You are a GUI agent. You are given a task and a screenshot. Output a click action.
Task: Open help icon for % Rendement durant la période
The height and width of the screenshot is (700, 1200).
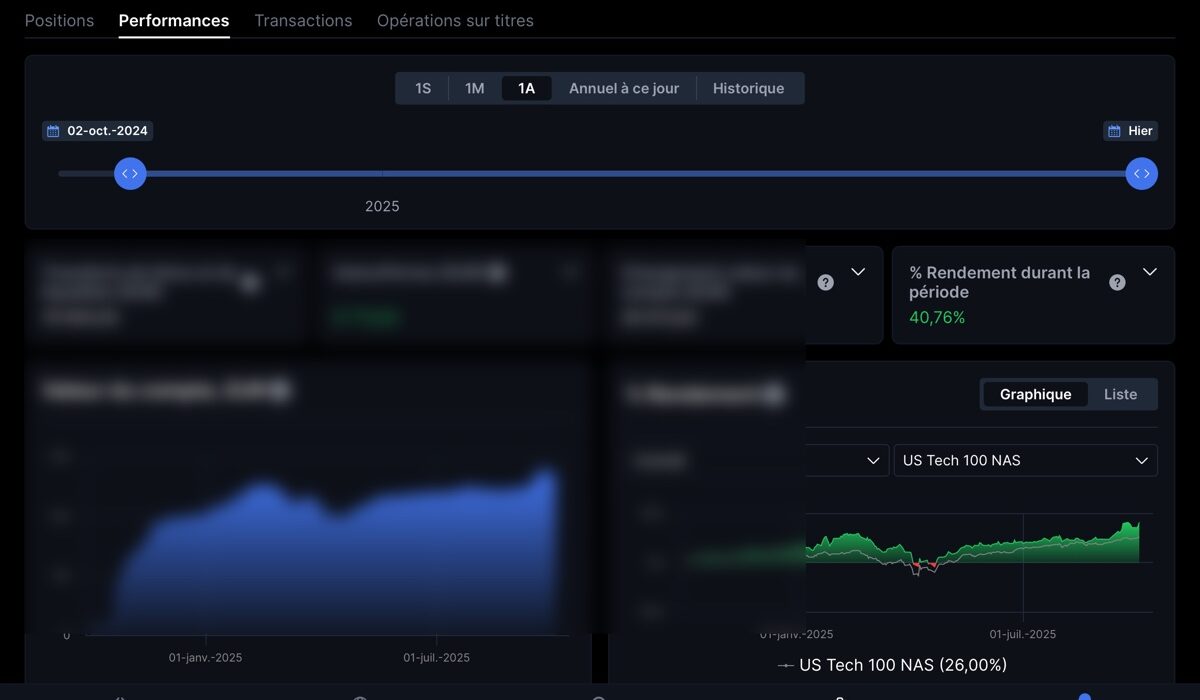click(x=1117, y=283)
